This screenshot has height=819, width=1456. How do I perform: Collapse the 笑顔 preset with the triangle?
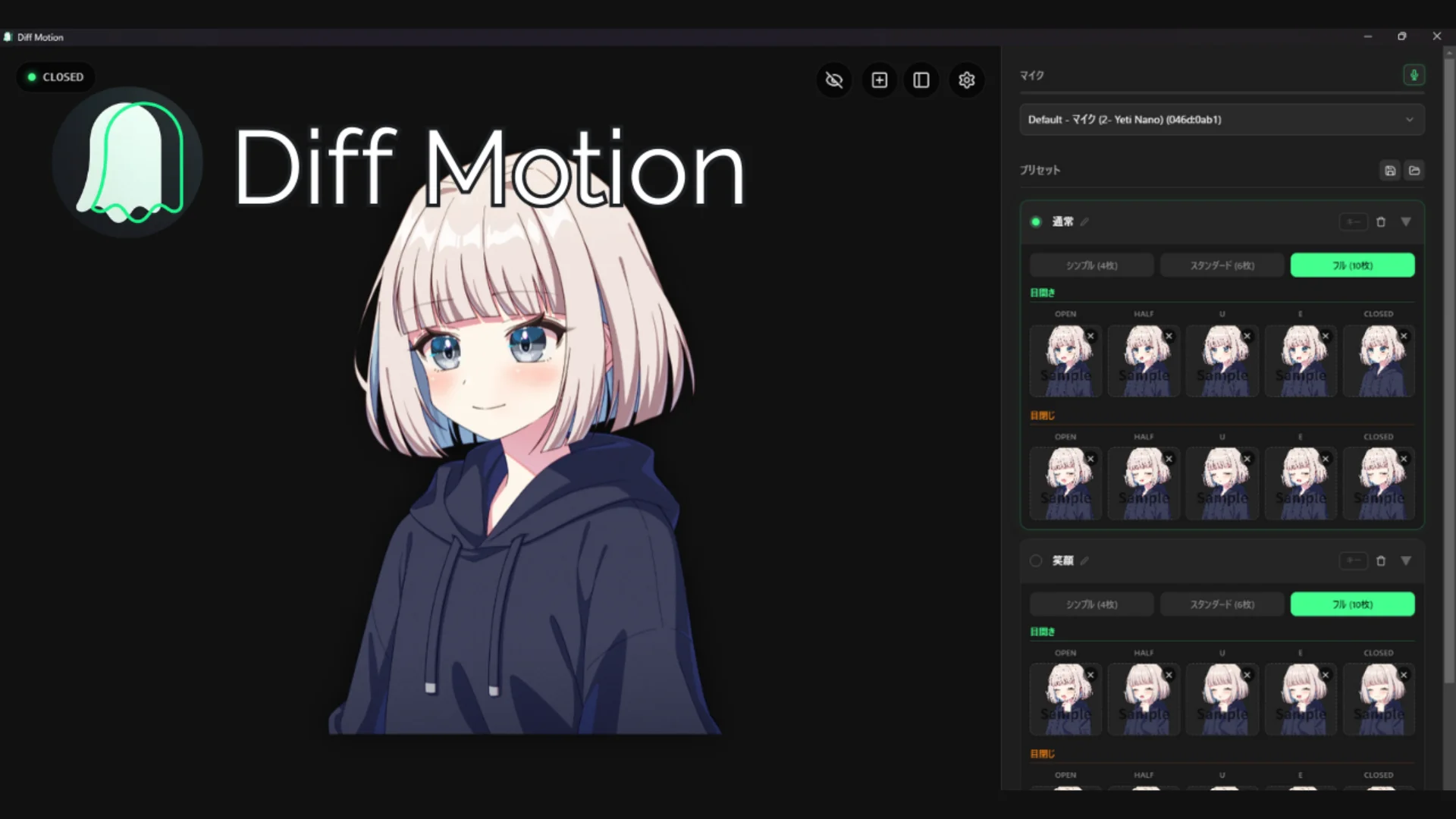[x=1406, y=561]
